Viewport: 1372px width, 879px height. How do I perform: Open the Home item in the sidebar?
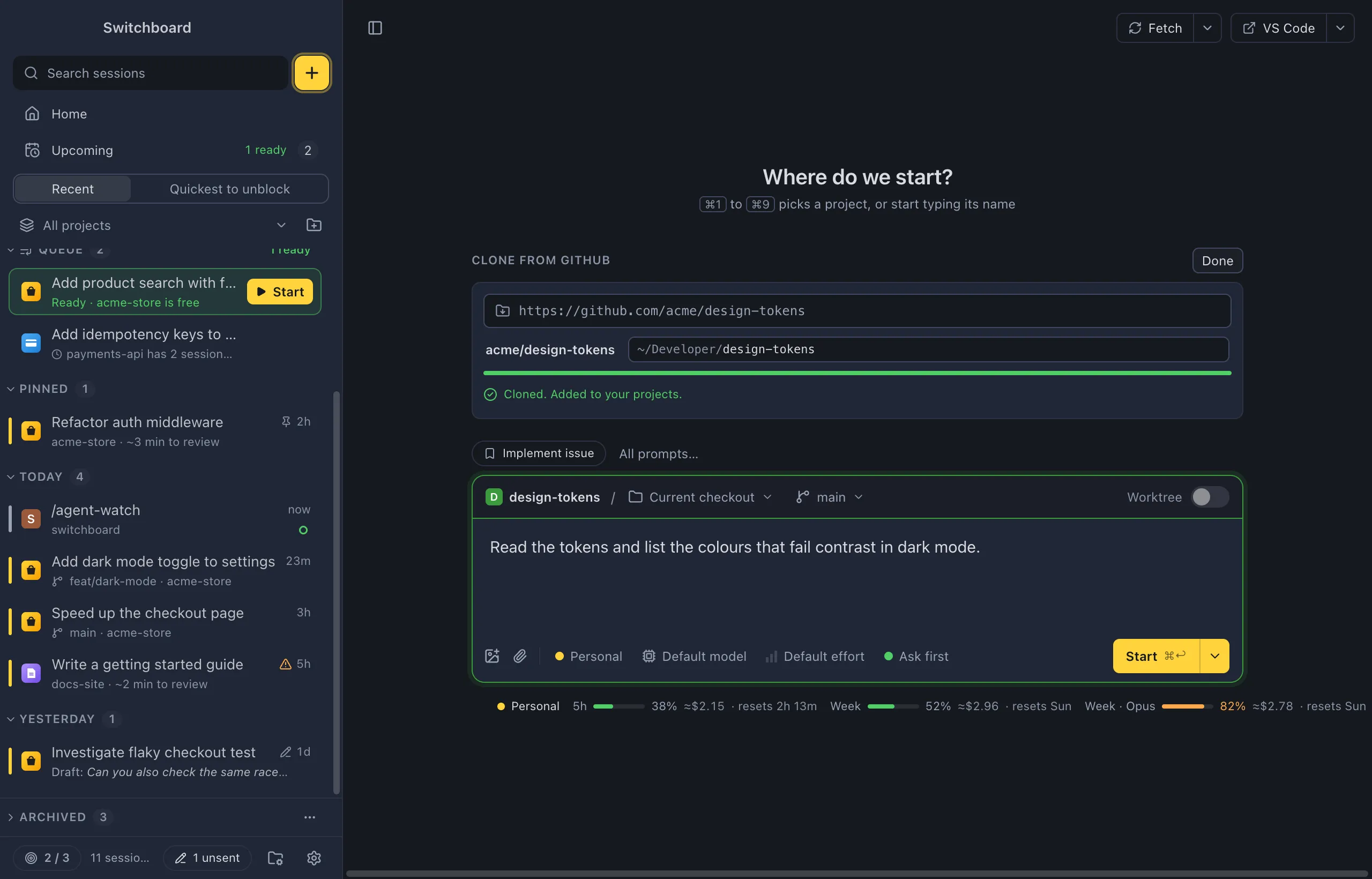[170, 114]
